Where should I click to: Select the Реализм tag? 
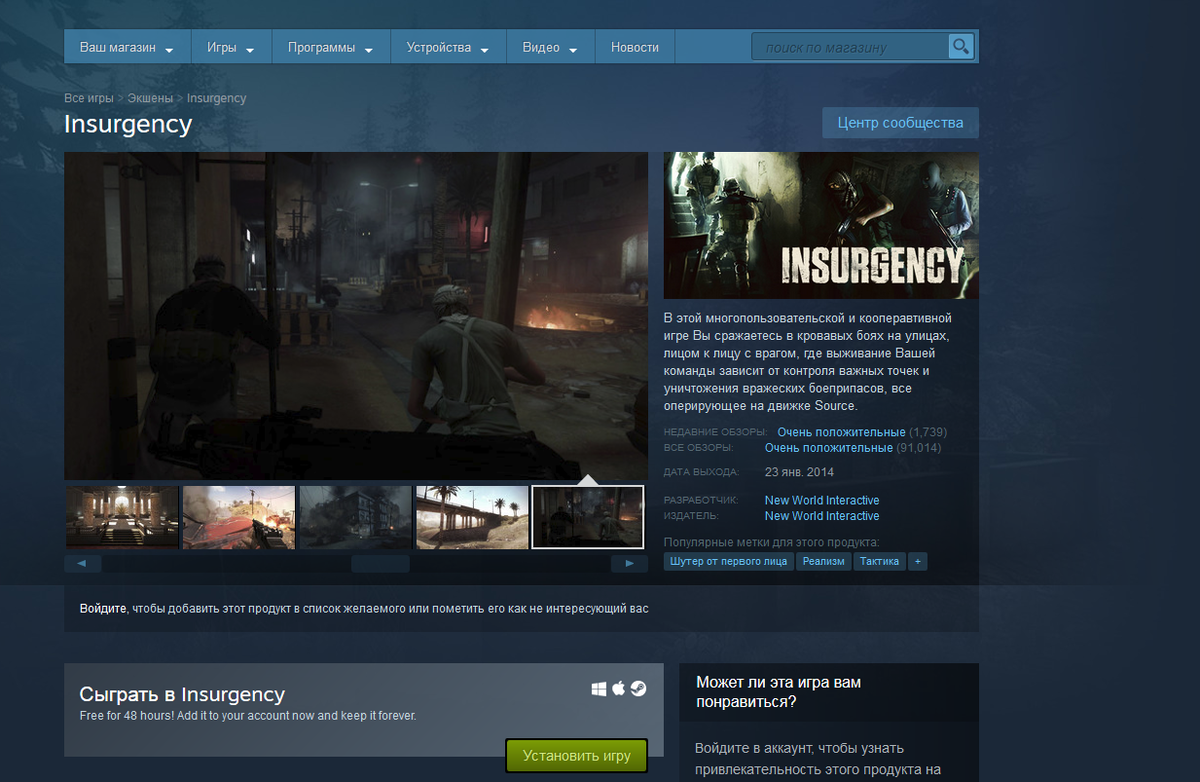tap(824, 561)
